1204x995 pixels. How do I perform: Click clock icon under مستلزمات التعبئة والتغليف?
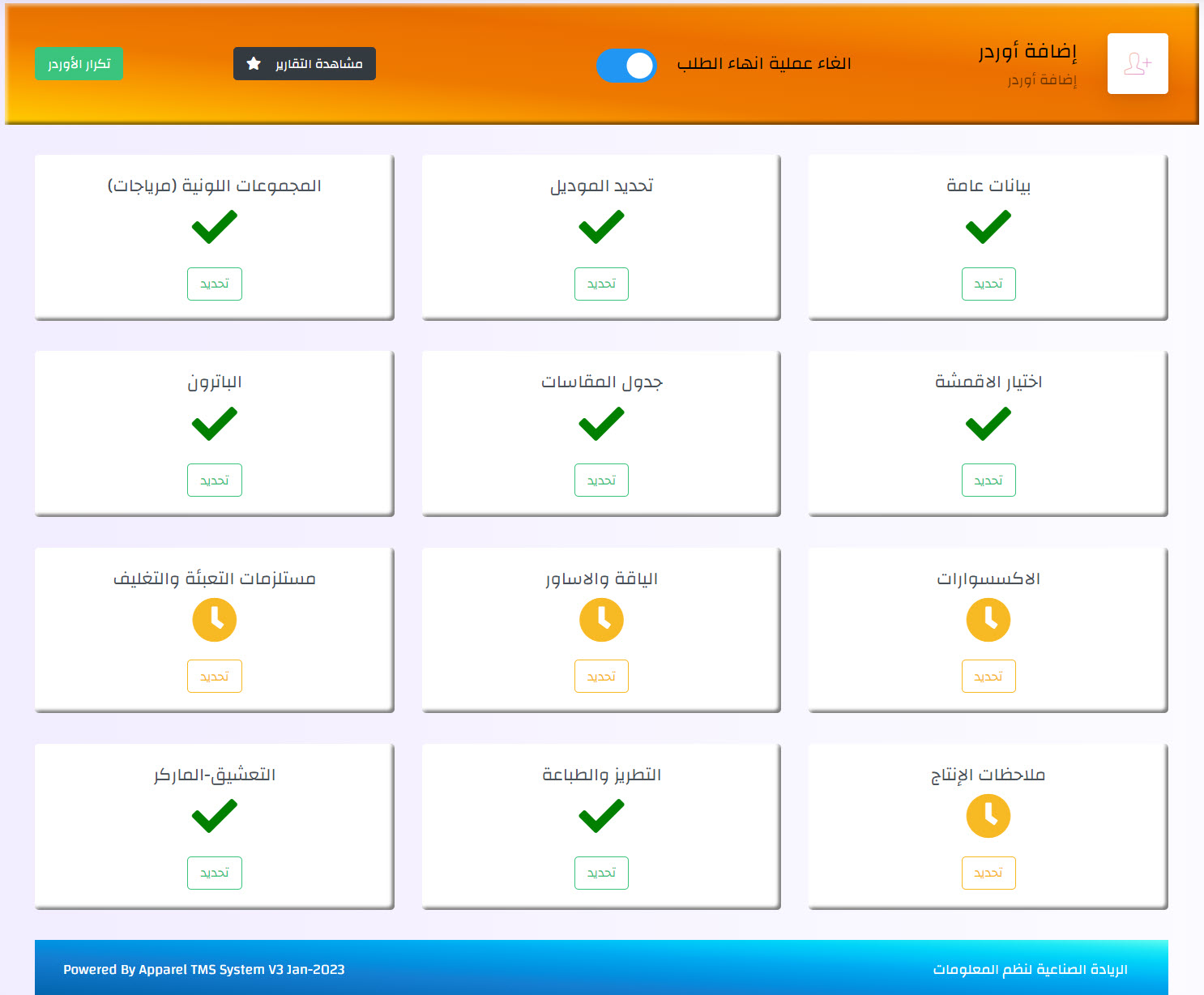click(x=215, y=620)
